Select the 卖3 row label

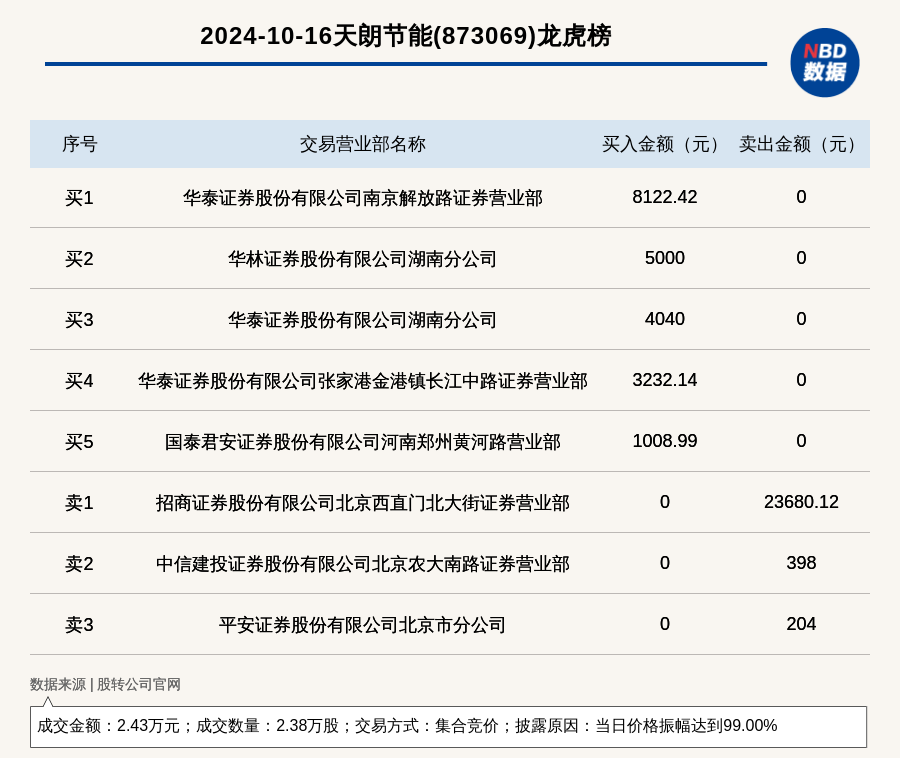(x=79, y=625)
